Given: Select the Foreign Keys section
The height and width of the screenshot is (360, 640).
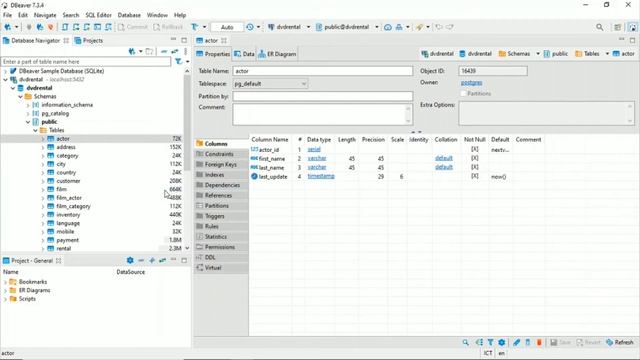Looking at the screenshot, I should [x=221, y=164].
